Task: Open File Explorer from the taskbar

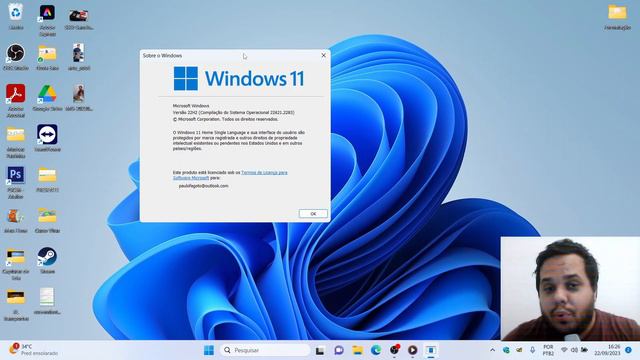Action: pos(358,350)
